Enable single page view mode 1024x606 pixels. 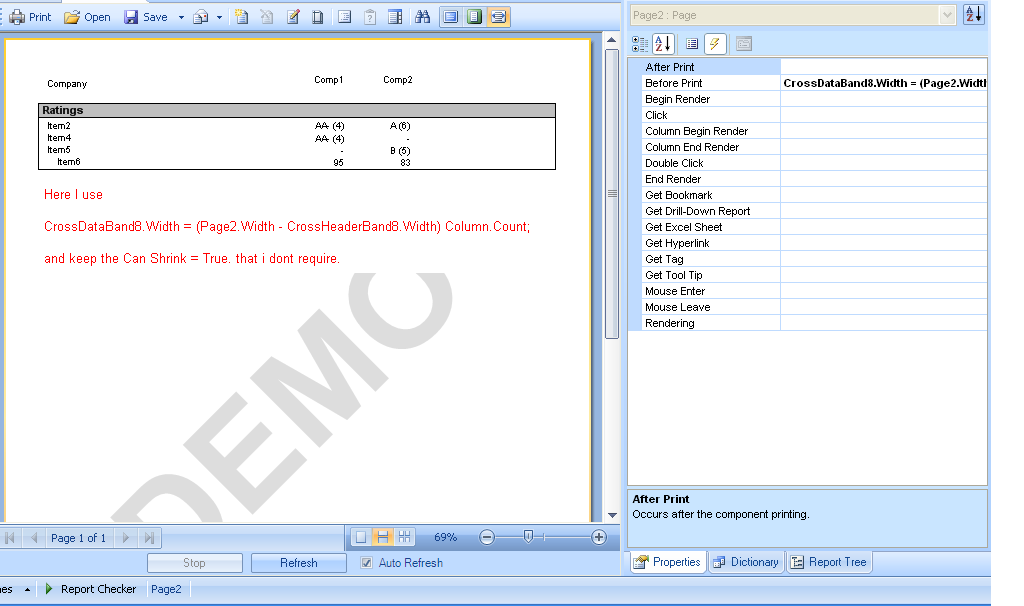(361, 537)
